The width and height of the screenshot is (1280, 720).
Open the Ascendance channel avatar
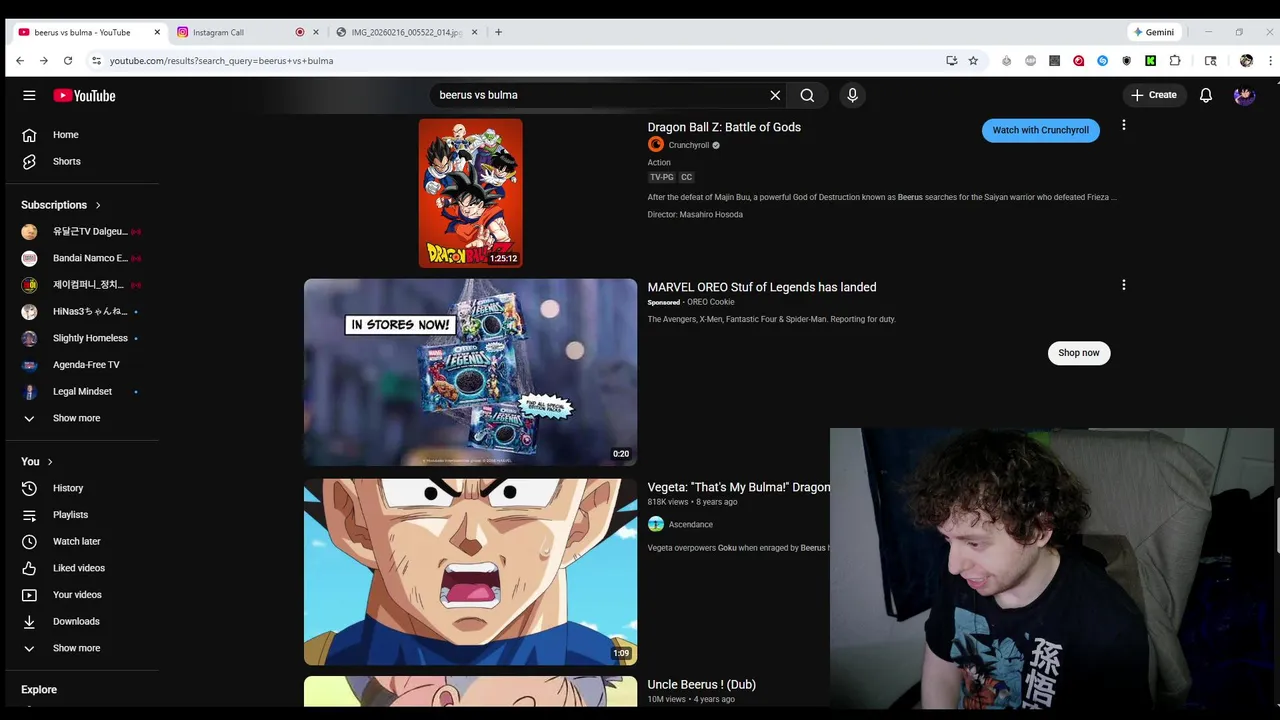(656, 524)
